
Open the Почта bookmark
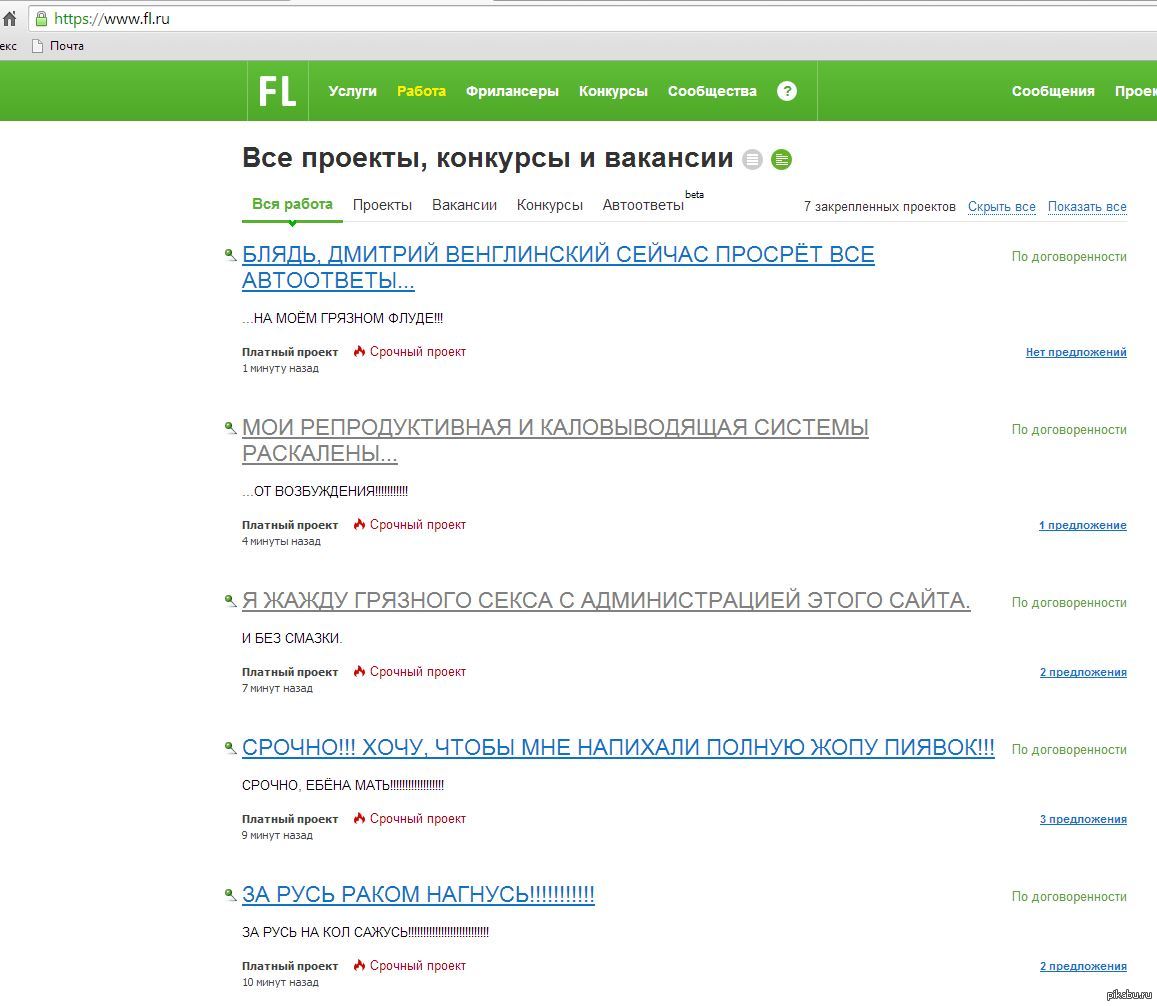[58, 46]
